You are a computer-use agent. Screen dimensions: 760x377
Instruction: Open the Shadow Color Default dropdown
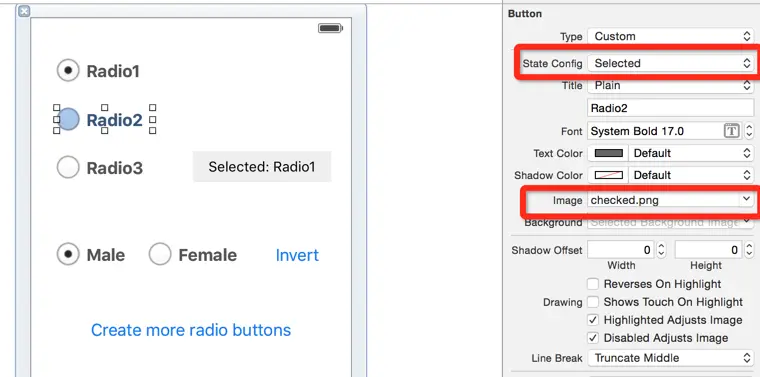click(x=691, y=175)
